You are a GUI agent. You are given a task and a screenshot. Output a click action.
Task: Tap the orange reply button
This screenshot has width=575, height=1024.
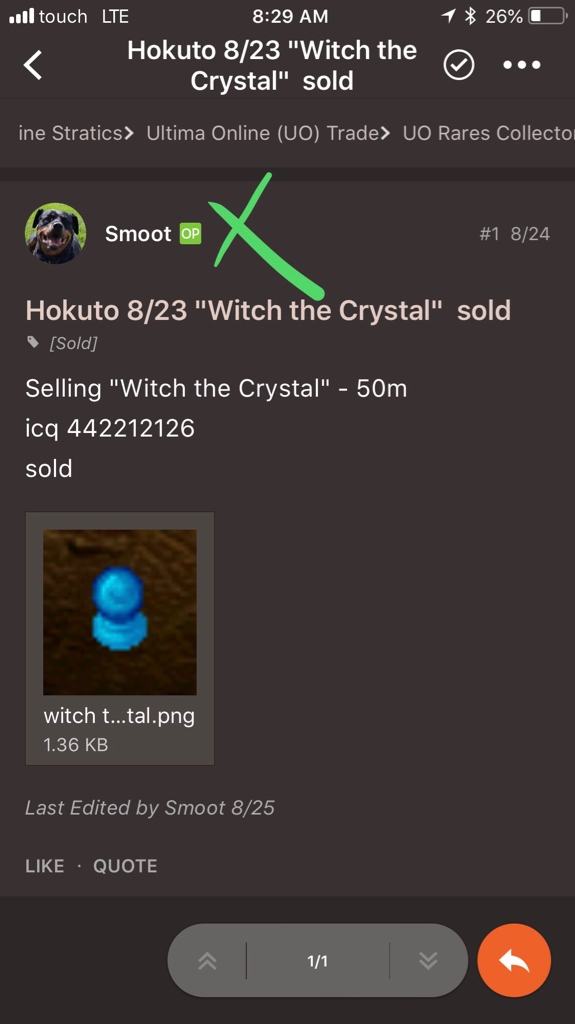coord(514,960)
